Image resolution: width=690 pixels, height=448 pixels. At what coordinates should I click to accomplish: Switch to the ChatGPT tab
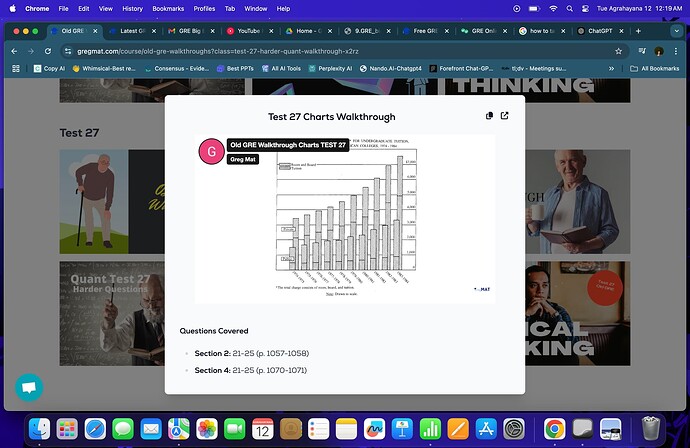[600, 31]
